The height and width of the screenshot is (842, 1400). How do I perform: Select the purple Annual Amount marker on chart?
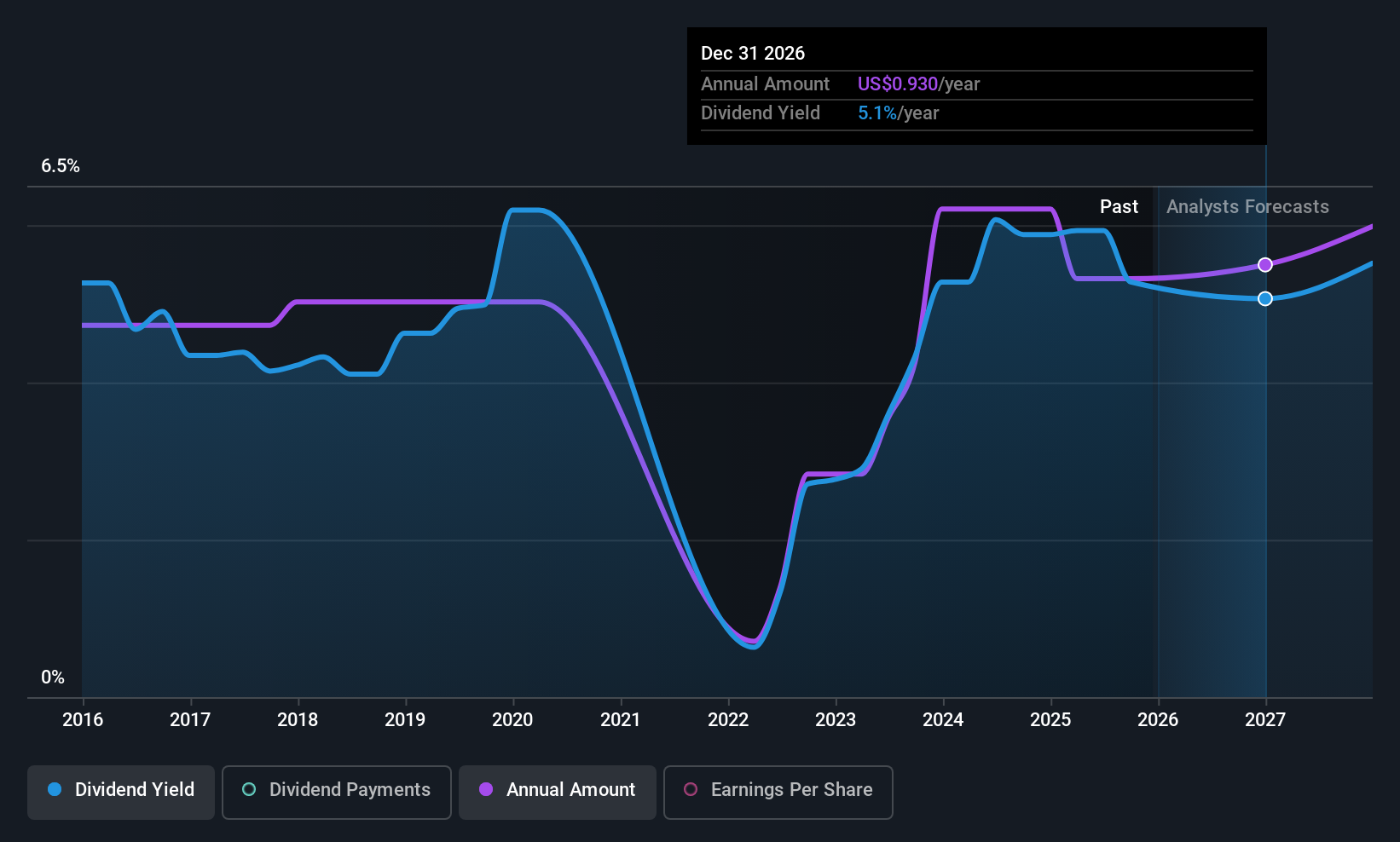click(1265, 264)
